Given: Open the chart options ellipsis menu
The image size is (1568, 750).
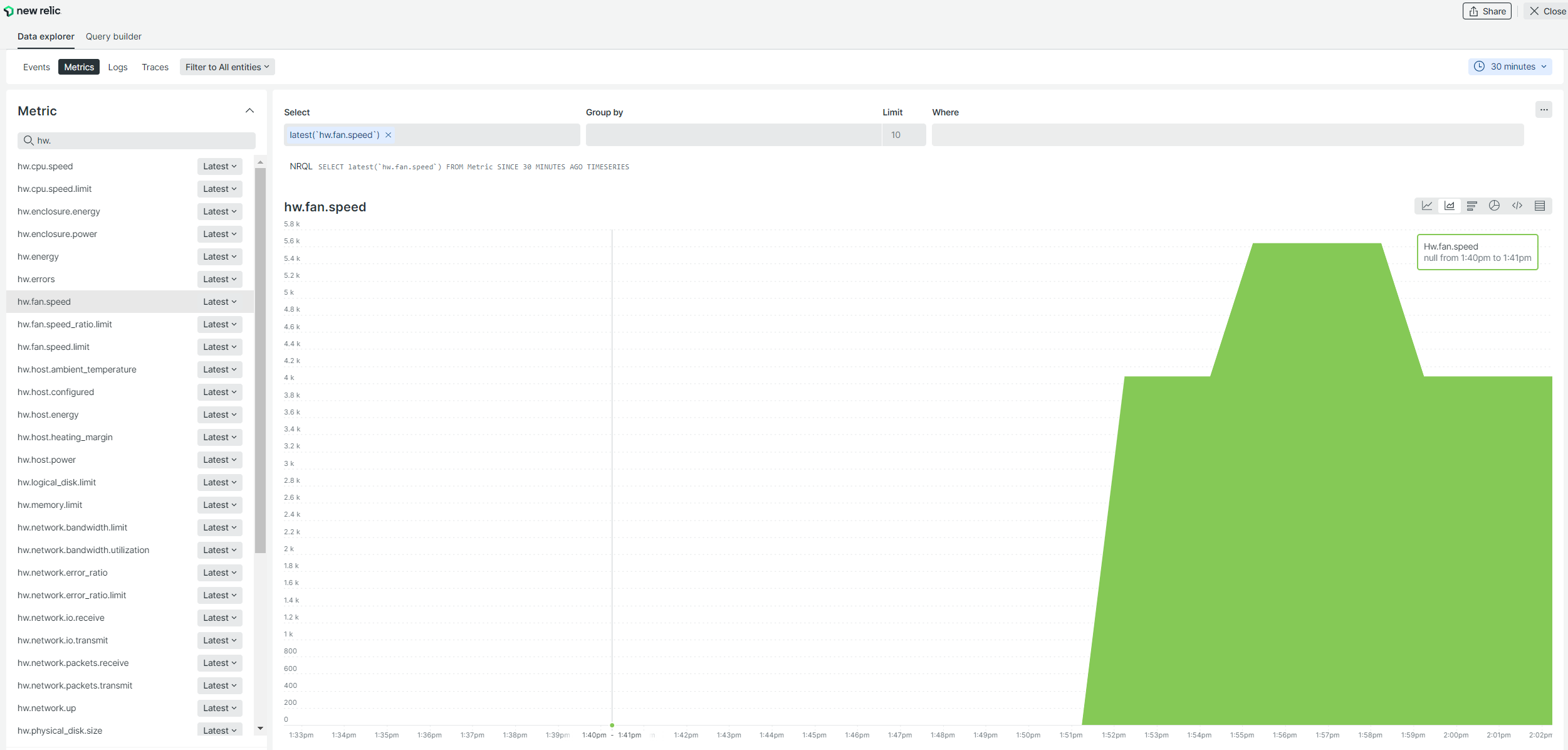Looking at the screenshot, I should coord(1544,109).
